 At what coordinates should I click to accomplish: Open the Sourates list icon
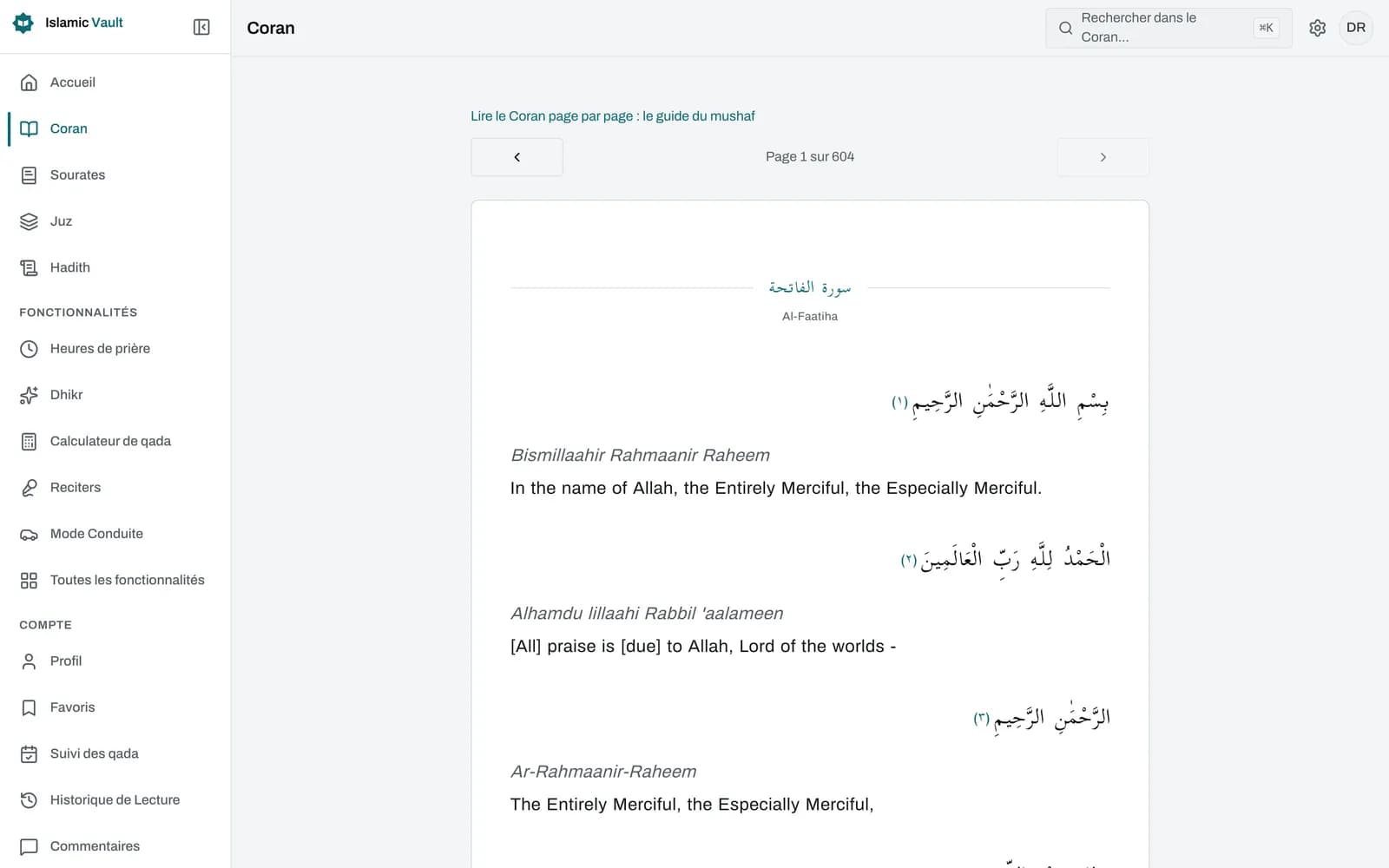tap(29, 175)
